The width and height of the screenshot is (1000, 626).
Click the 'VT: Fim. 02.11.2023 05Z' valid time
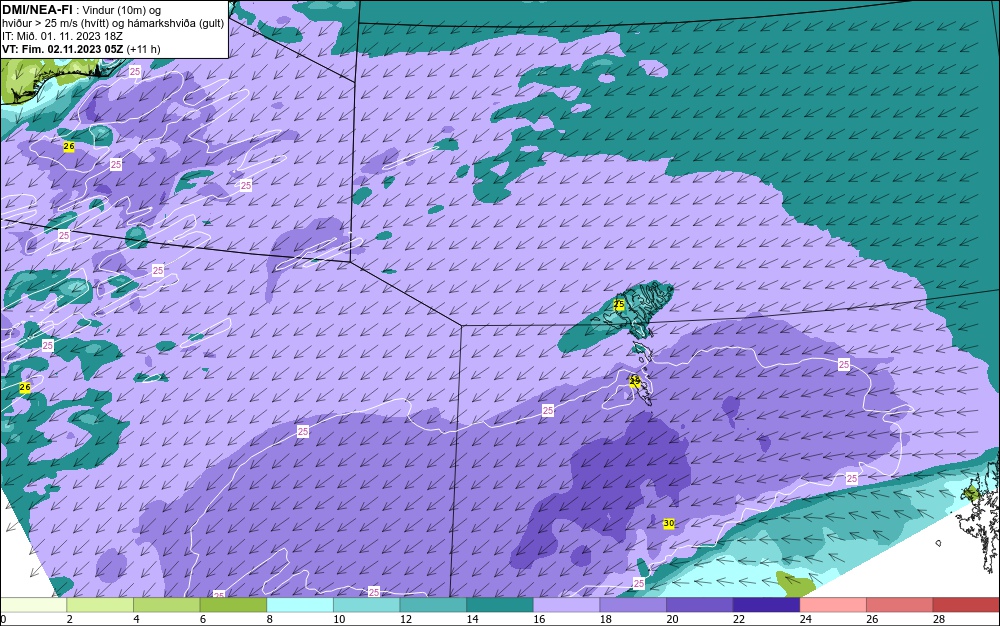pyautogui.click(x=62, y=49)
